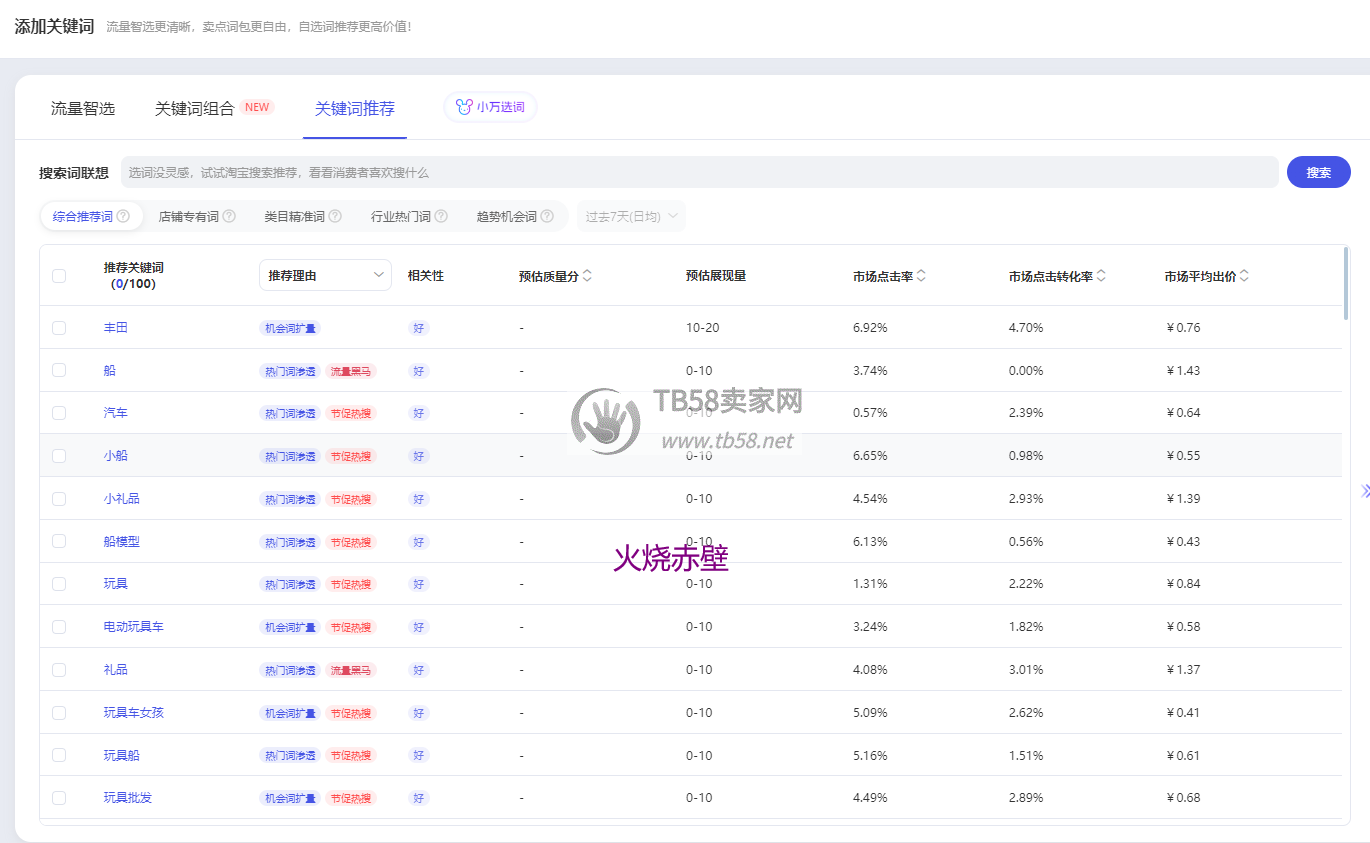
Task: Click keyword link 船模型
Action: (122, 541)
